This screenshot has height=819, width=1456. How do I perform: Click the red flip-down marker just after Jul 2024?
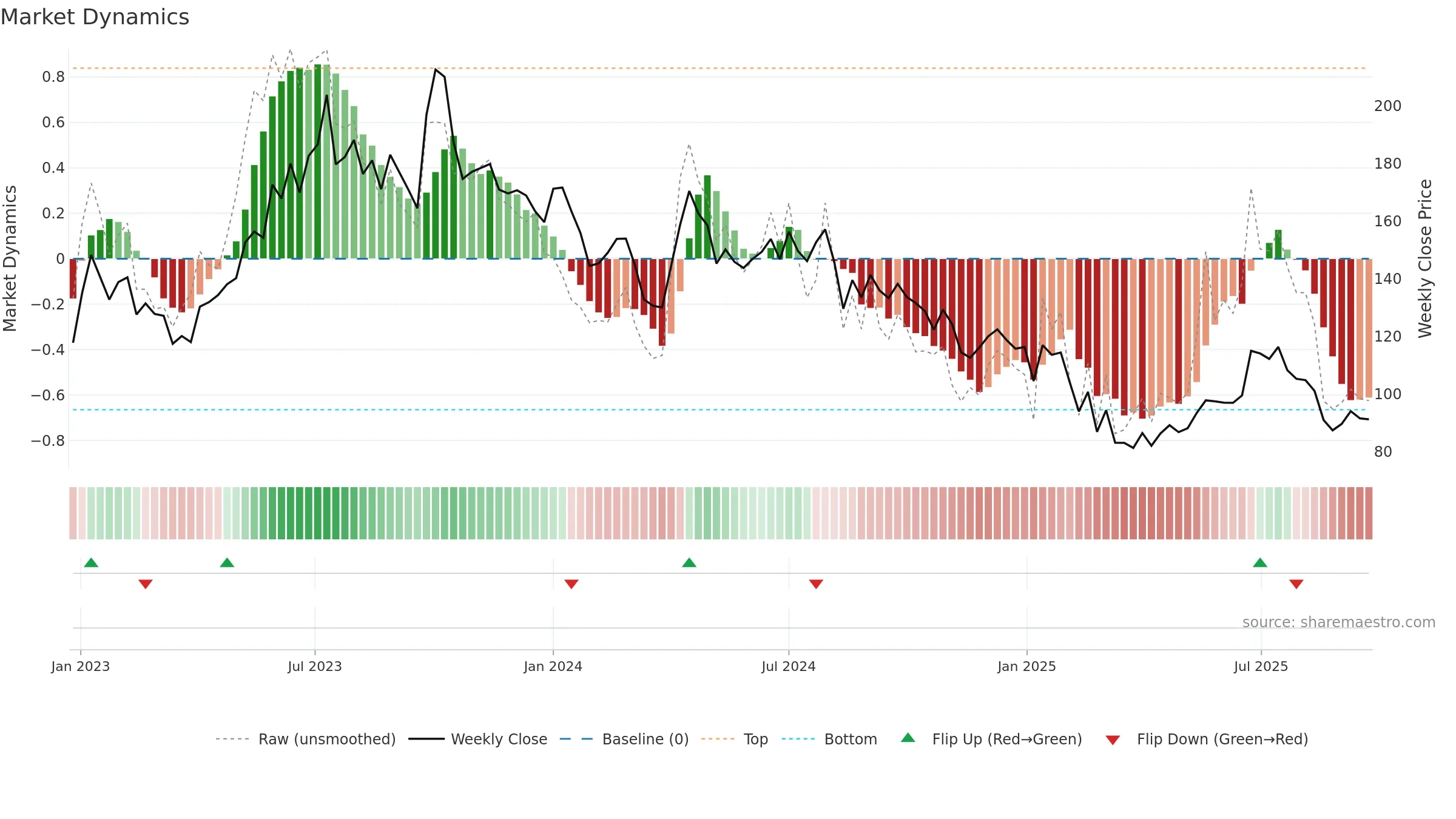point(816,584)
